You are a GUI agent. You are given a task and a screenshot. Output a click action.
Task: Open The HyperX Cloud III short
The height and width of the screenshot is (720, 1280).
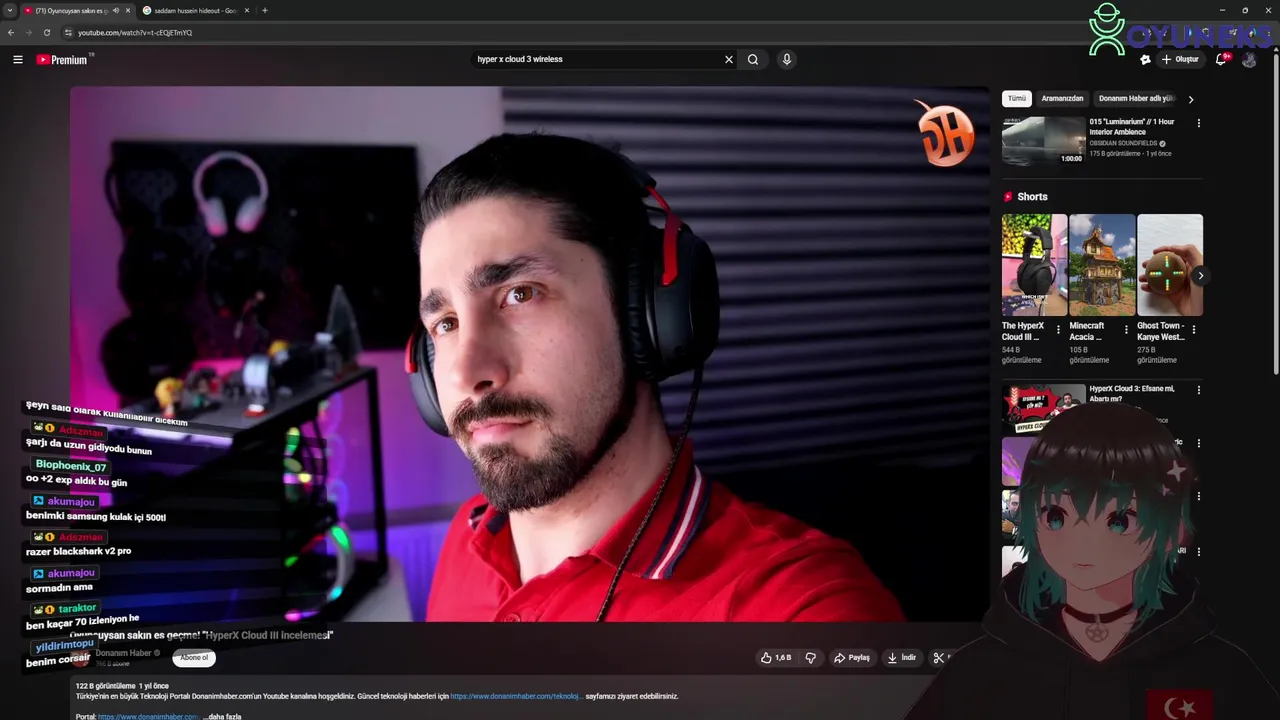pos(1034,265)
